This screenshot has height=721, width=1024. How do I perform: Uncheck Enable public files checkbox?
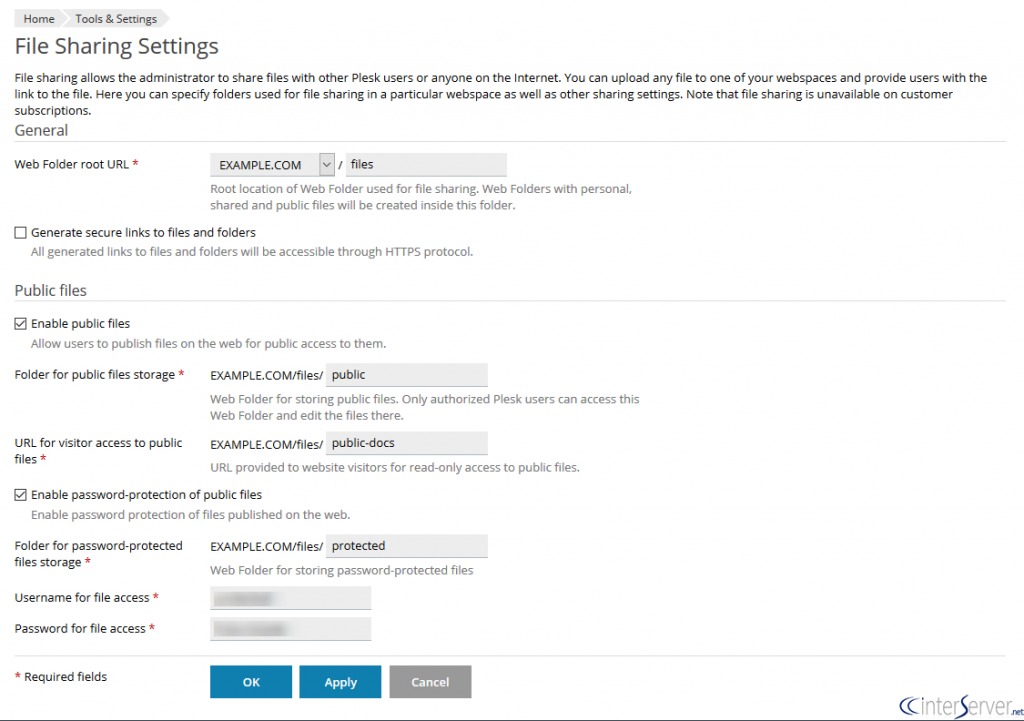(x=21, y=323)
